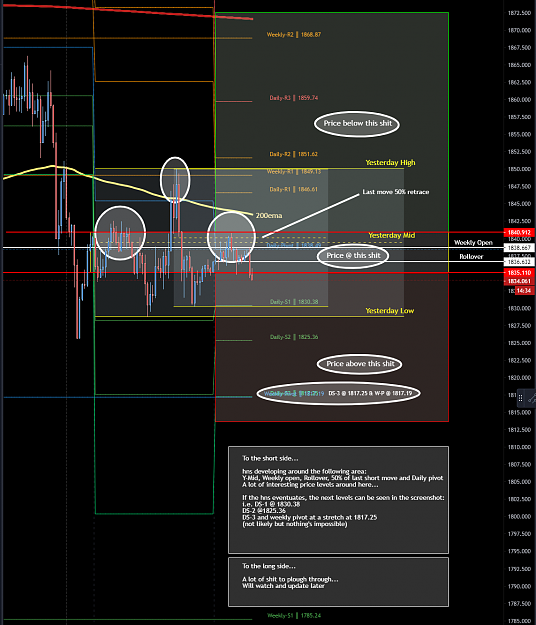Click the 1838.667 Weekly Open price tag
Viewport: 536px width, 625px height.
pyautogui.click(x=519, y=248)
